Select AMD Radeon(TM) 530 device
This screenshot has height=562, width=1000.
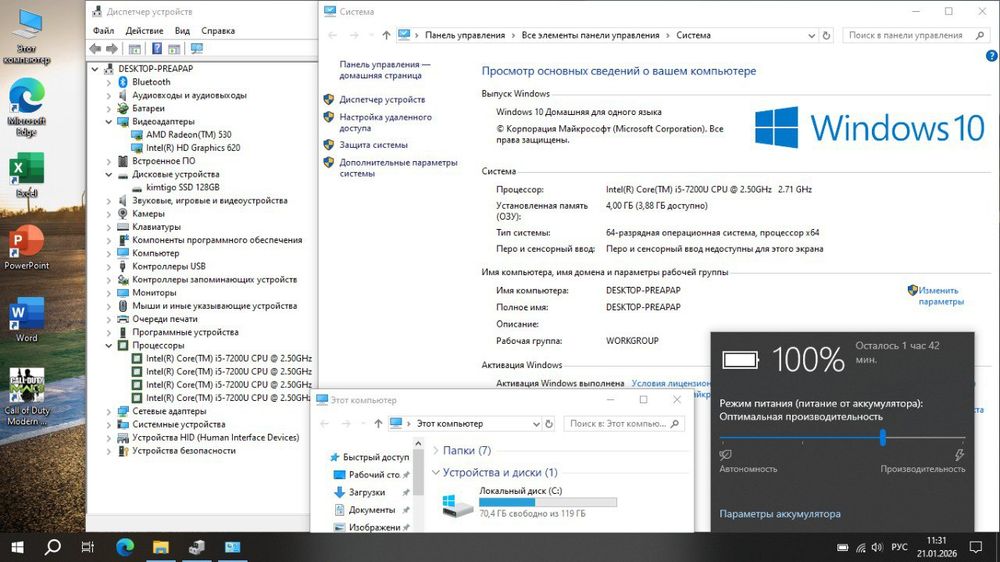click(x=188, y=135)
